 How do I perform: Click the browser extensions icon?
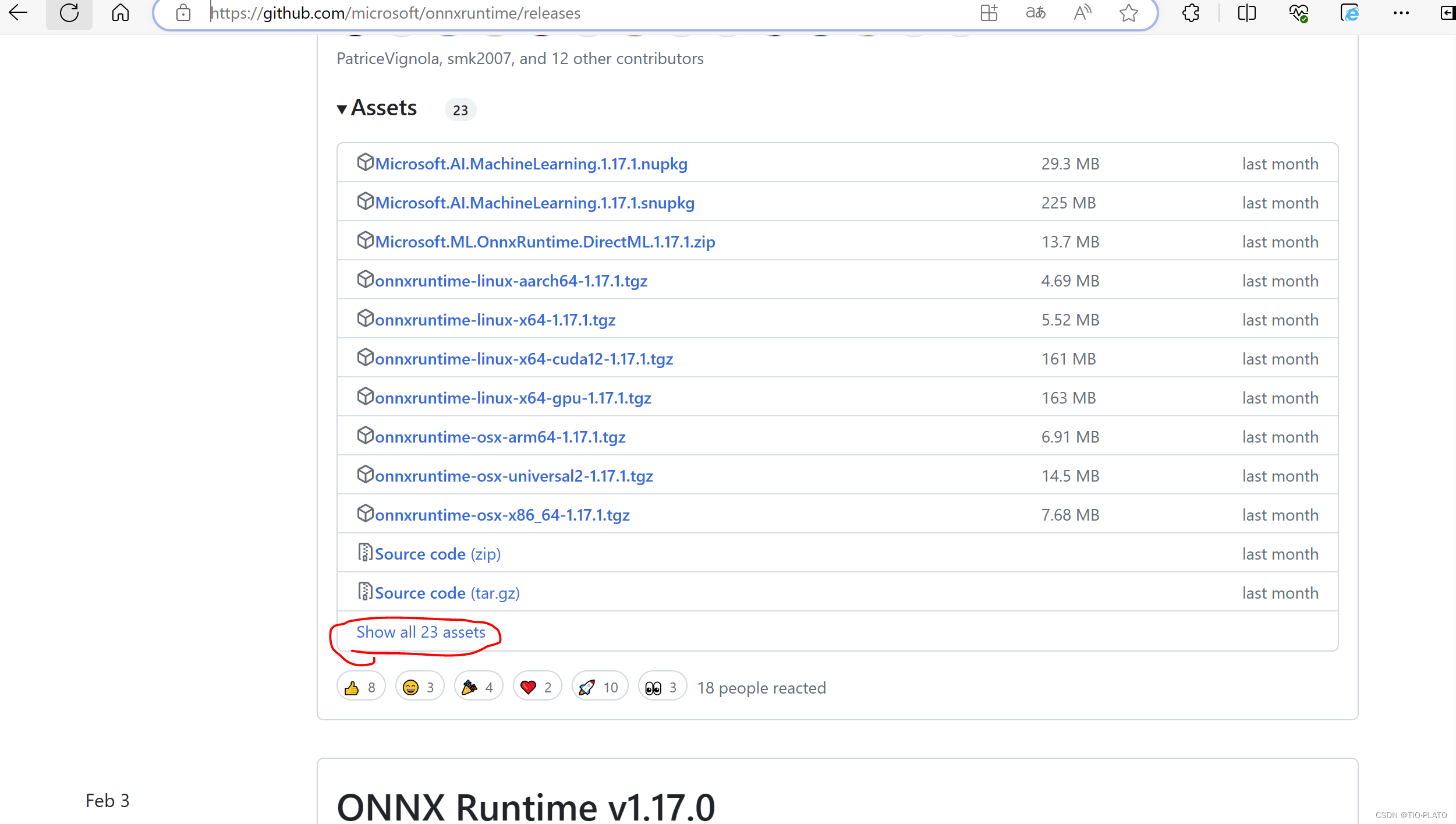coord(1191,13)
